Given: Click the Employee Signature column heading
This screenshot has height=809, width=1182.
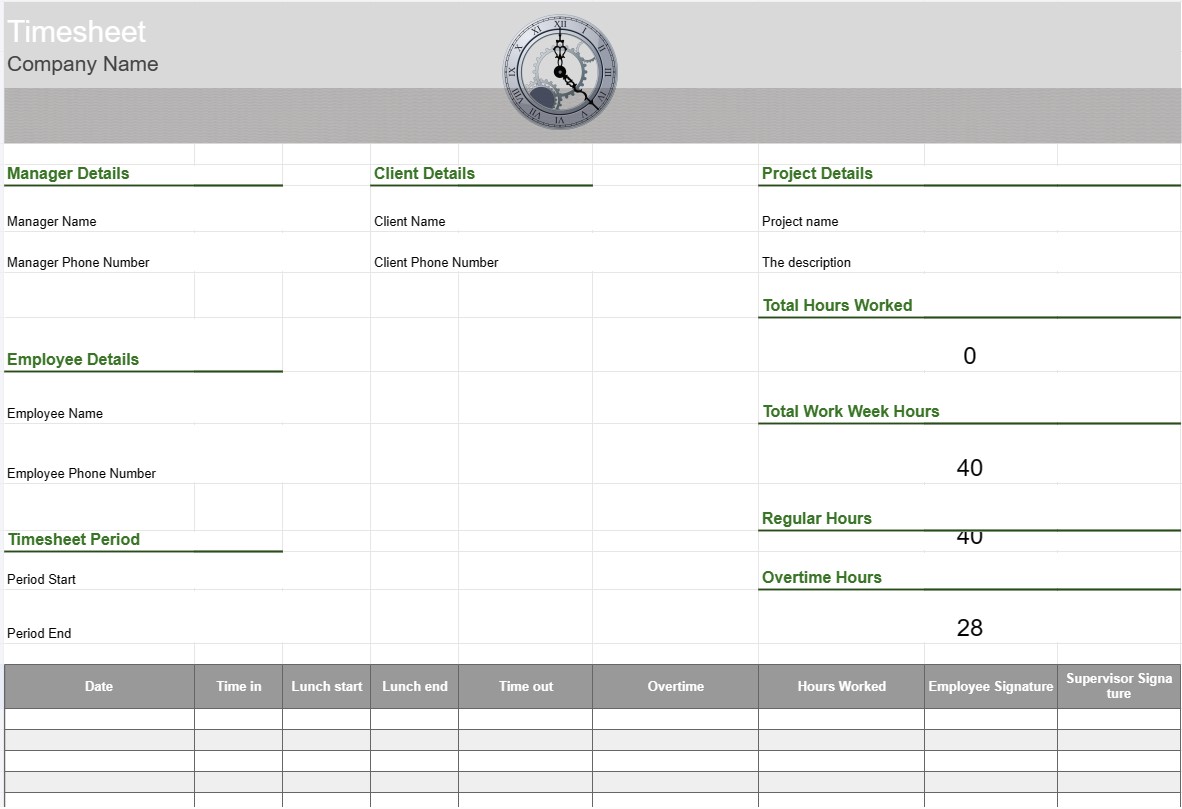Looking at the screenshot, I should click(991, 686).
